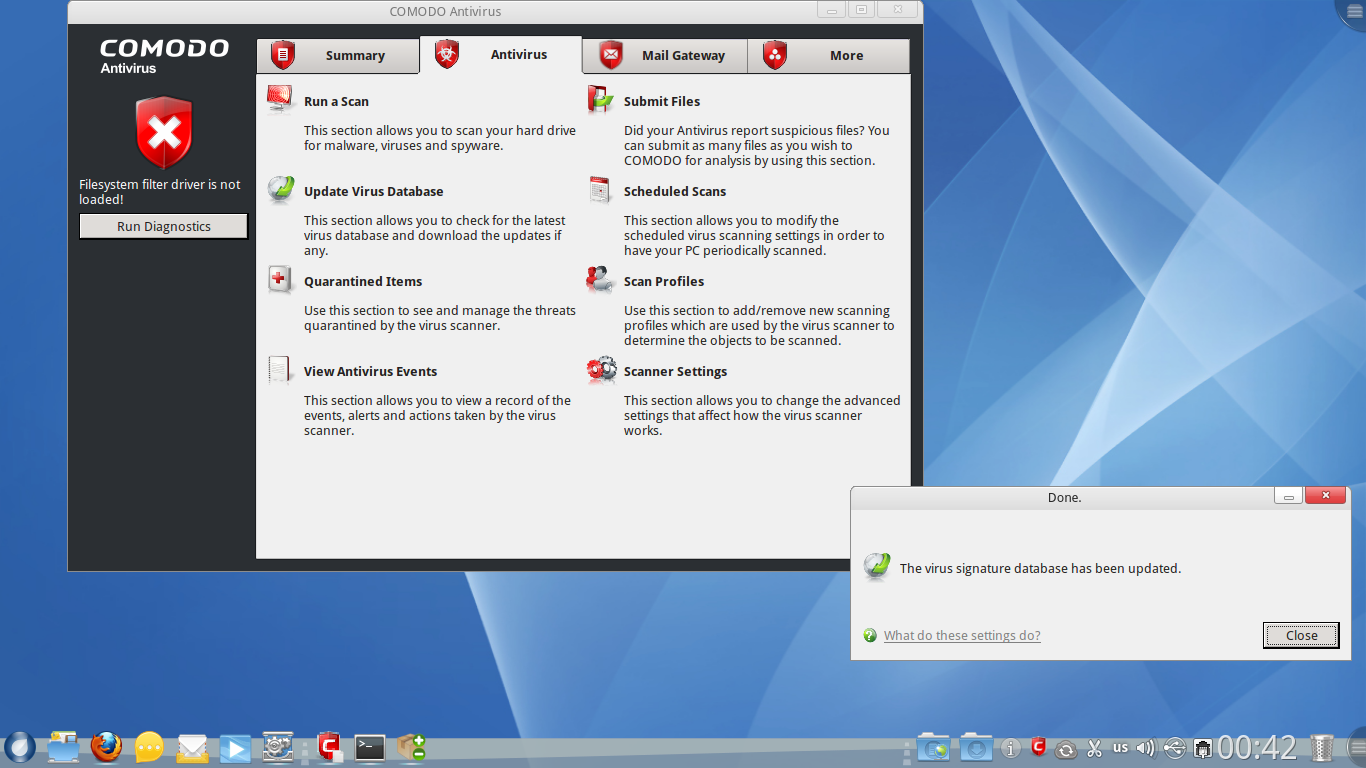Screen dimensions: 1366x768
Task: Launch Firefox from the taskbar
Action: (106, 747)
